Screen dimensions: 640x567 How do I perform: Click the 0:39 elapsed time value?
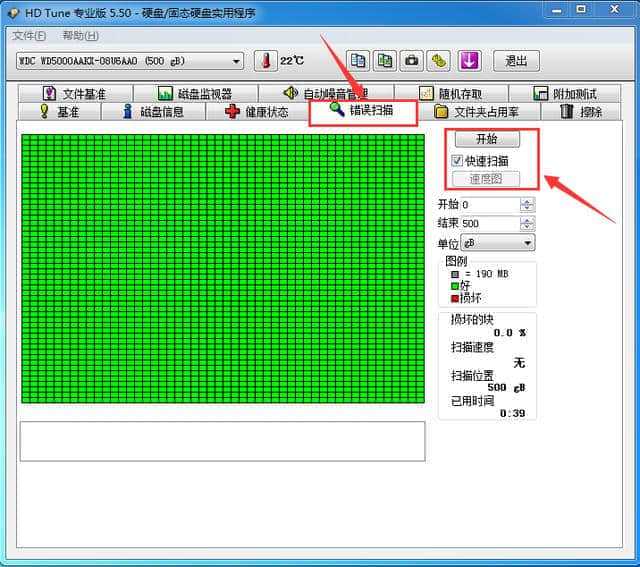coord(513,414)
